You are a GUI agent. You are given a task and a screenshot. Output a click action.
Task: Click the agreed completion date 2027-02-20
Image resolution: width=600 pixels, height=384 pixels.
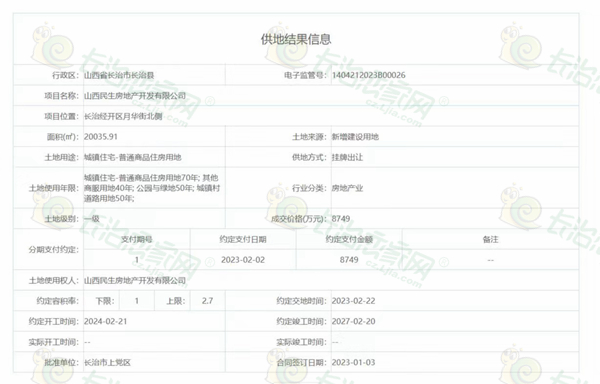tap(353, 321)
